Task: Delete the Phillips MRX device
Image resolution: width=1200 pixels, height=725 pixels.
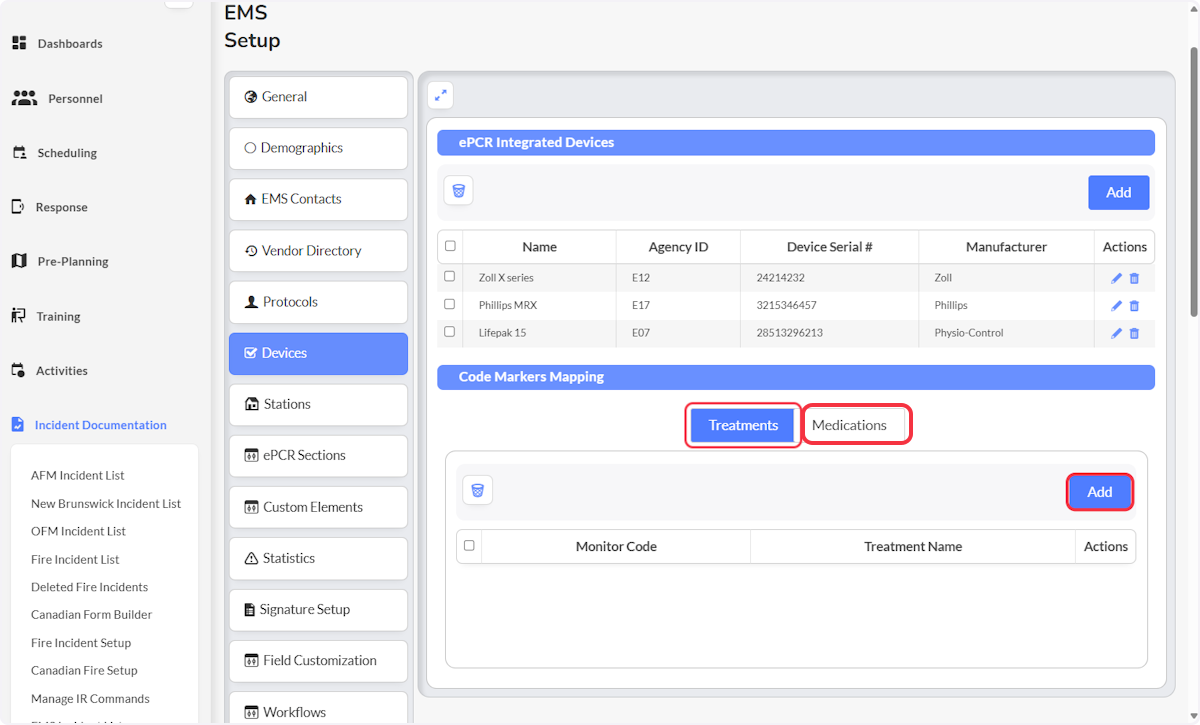Action: tap(1134, 306)
